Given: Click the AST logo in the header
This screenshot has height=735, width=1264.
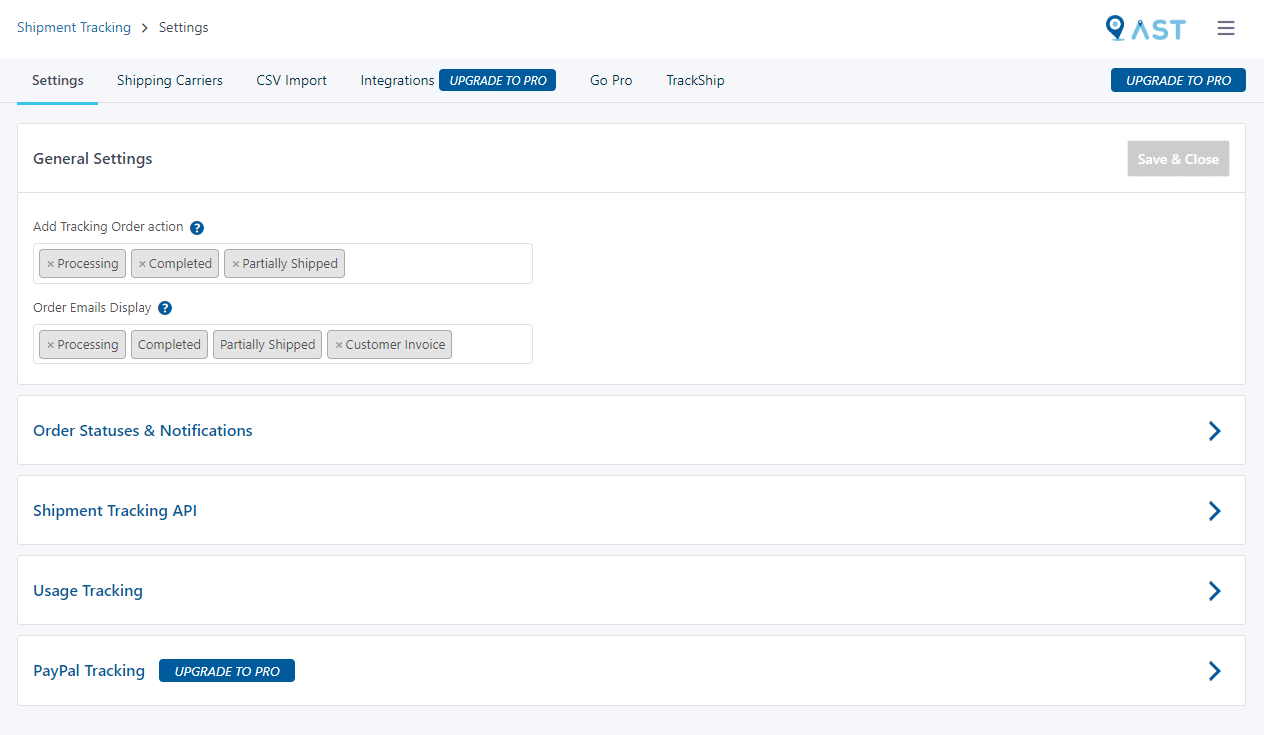Looking at the screenshot, I should click(x=1146, y=28).
